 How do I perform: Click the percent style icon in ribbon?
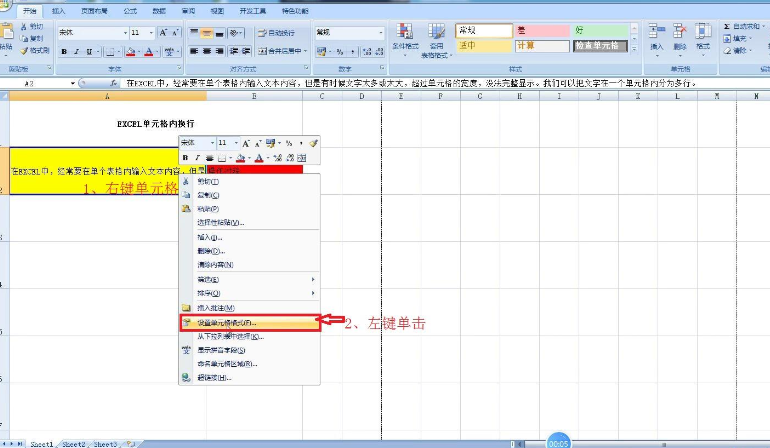(x=339, y=52)
